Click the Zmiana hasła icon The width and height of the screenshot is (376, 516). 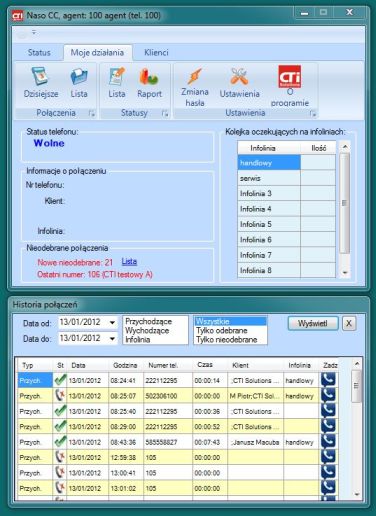pos(195,76)
